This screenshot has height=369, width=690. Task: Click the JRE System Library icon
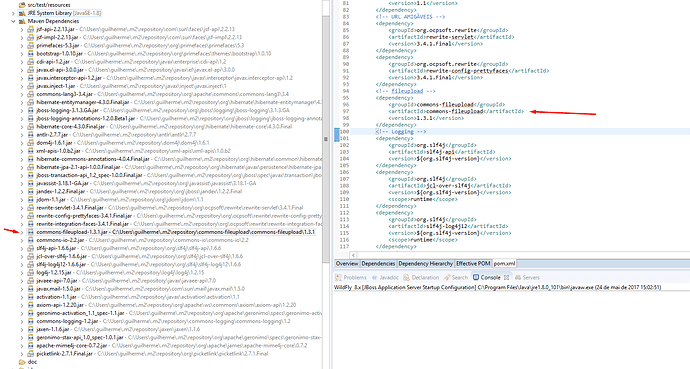pos(22,13)
